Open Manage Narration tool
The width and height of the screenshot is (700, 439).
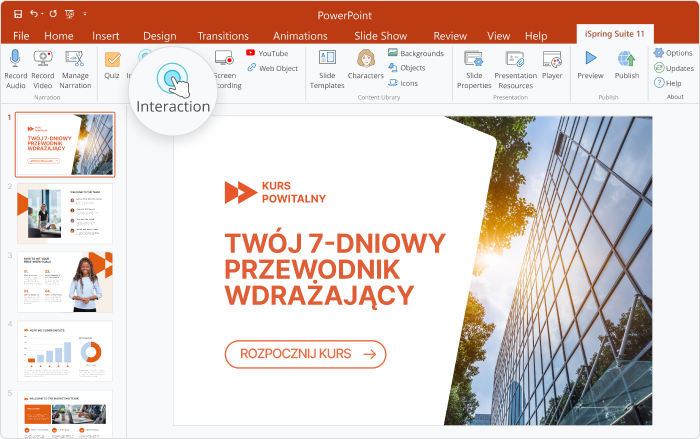[75, 69]
